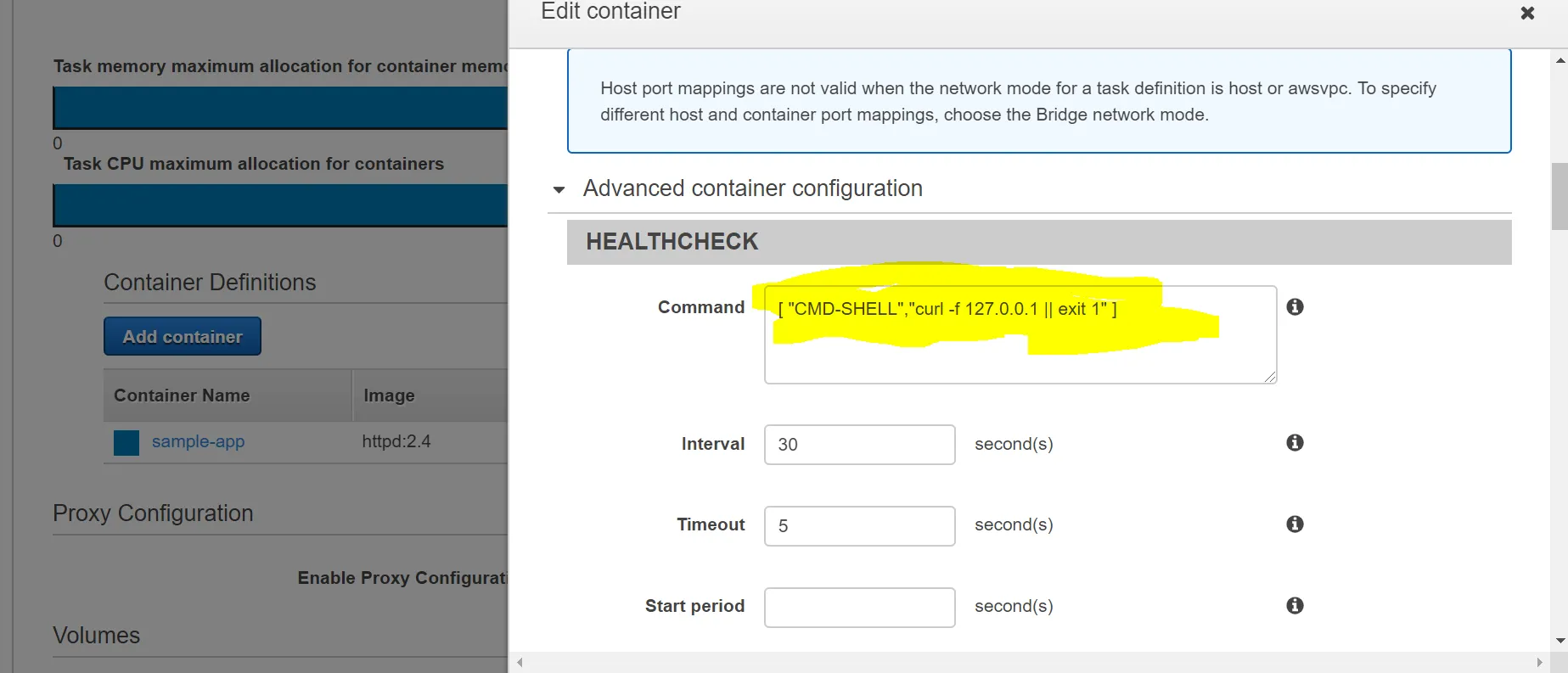Focus the Interval input field
This screenshot has height=673, width=1568.
(x=859, y=445)
